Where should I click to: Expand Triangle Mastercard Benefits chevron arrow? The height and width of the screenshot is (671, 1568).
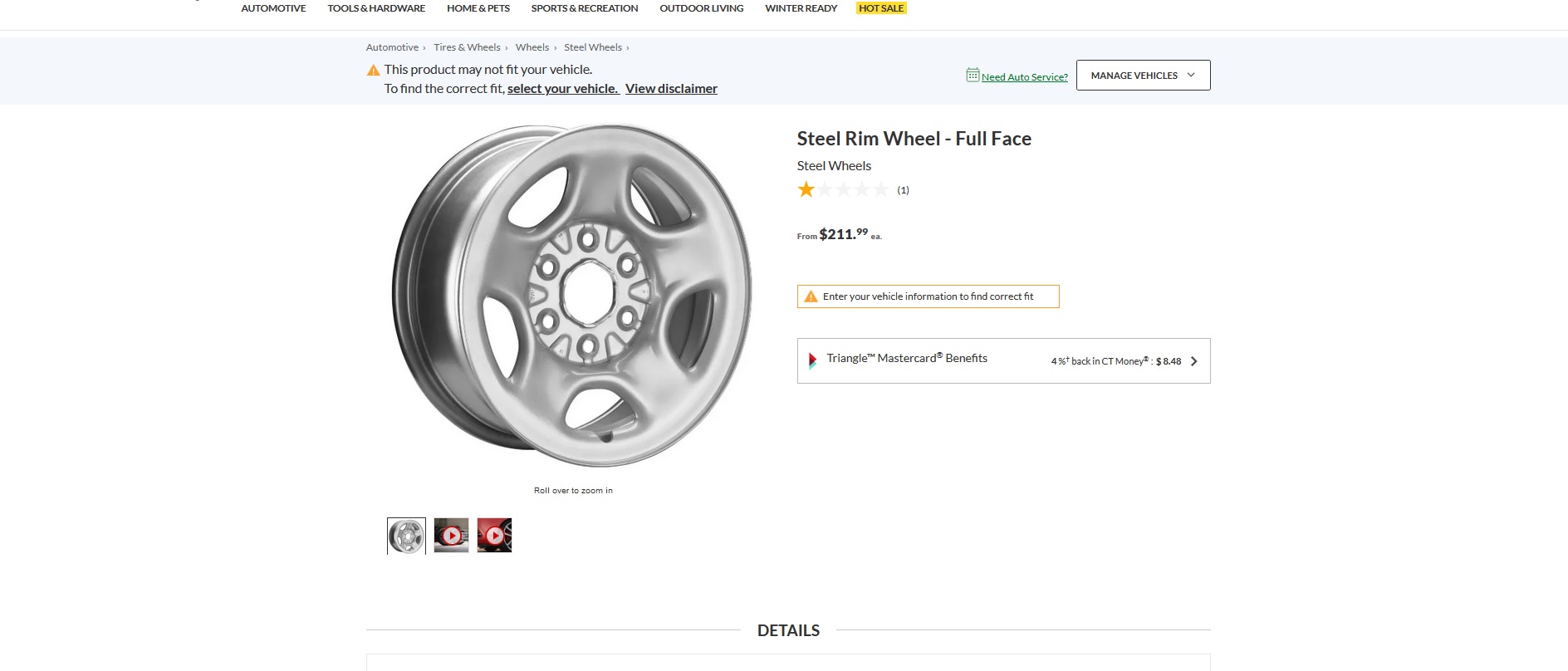click(x=1194, y=361)
